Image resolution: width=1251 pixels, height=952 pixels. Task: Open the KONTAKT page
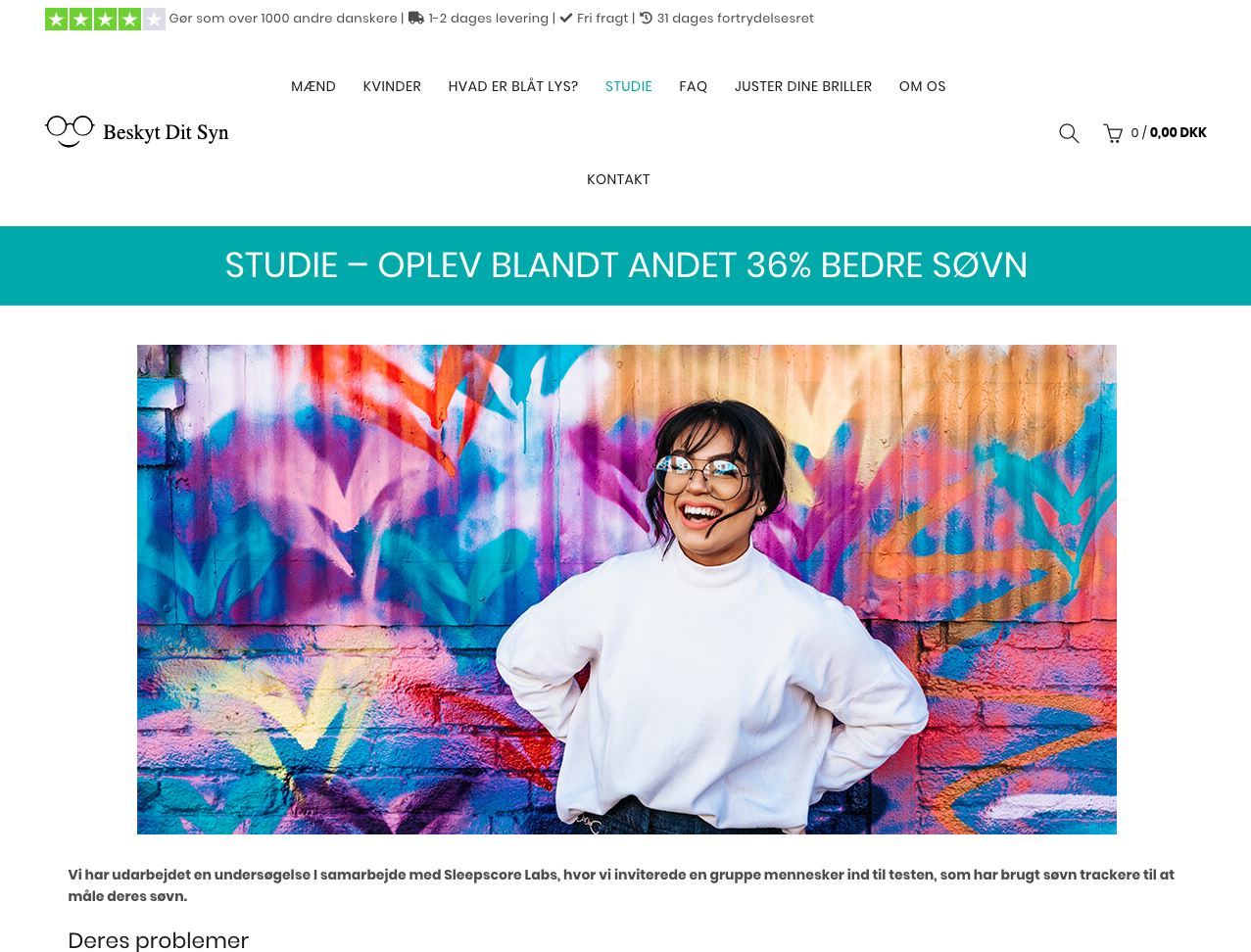[x=618, y=179]
